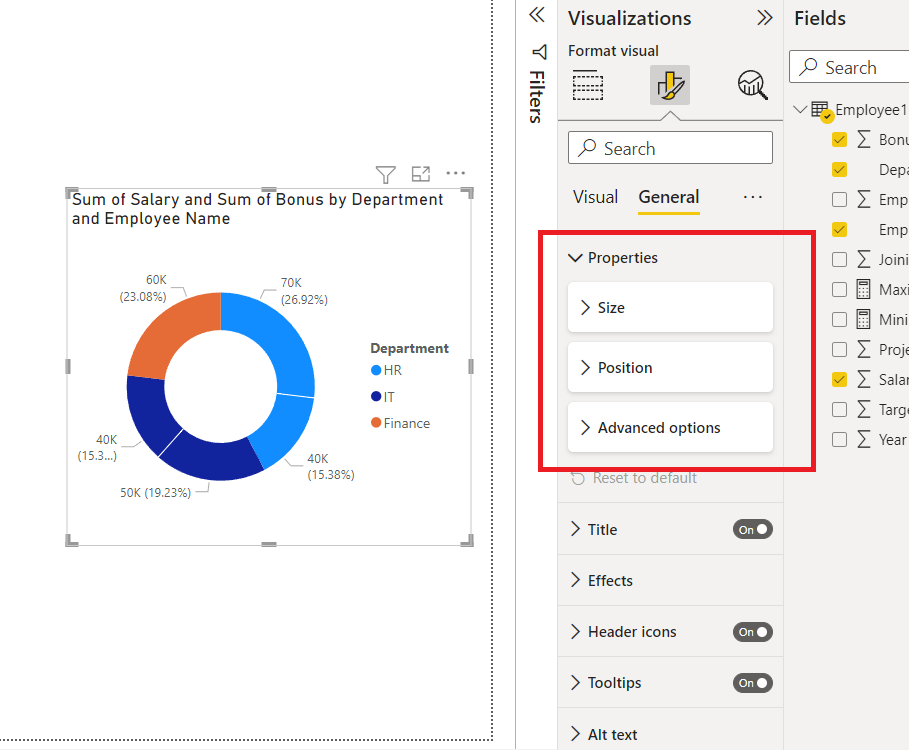Click the sigma icon beside the Salary field

click(x=864, y=379)
